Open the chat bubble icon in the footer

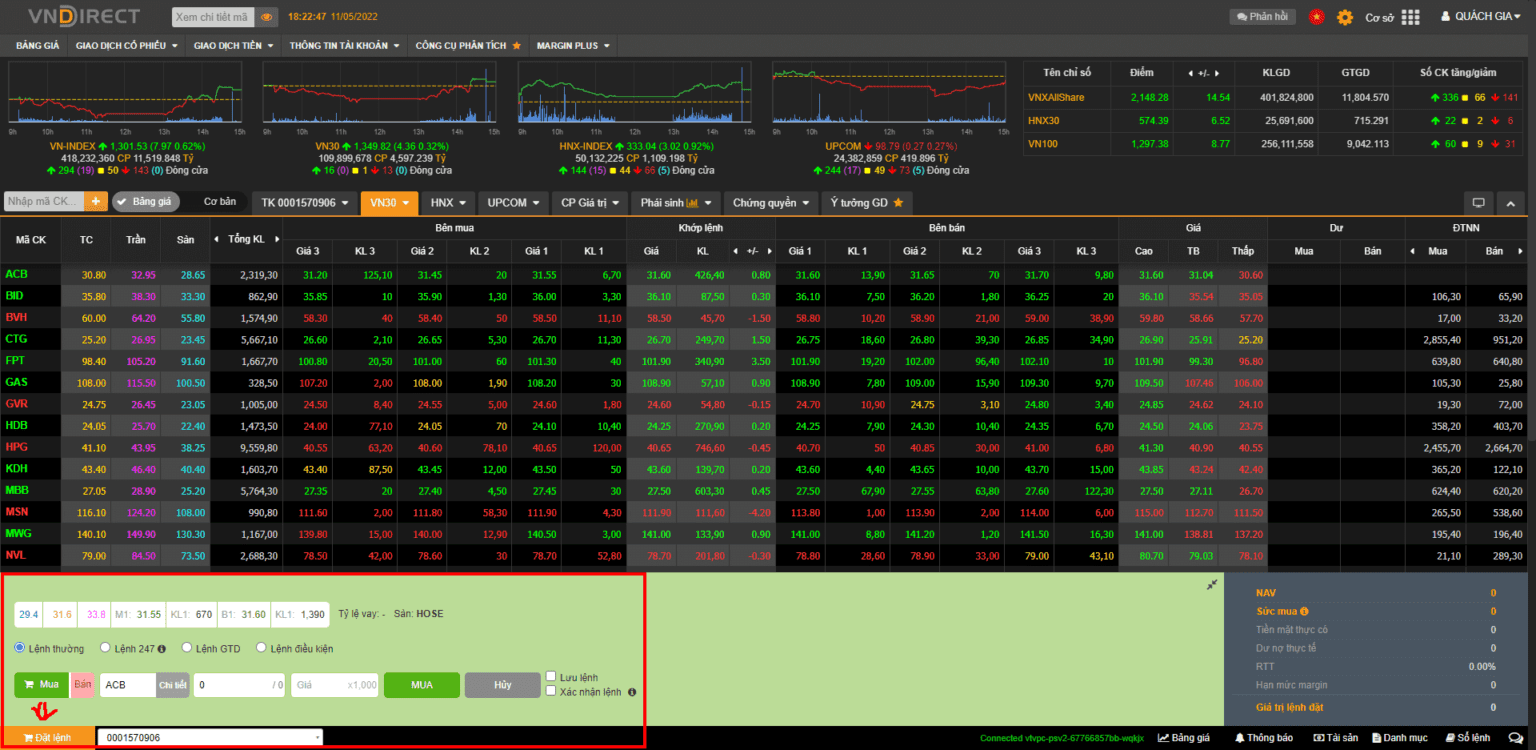pyautogui.click(x=1515, y=738)
